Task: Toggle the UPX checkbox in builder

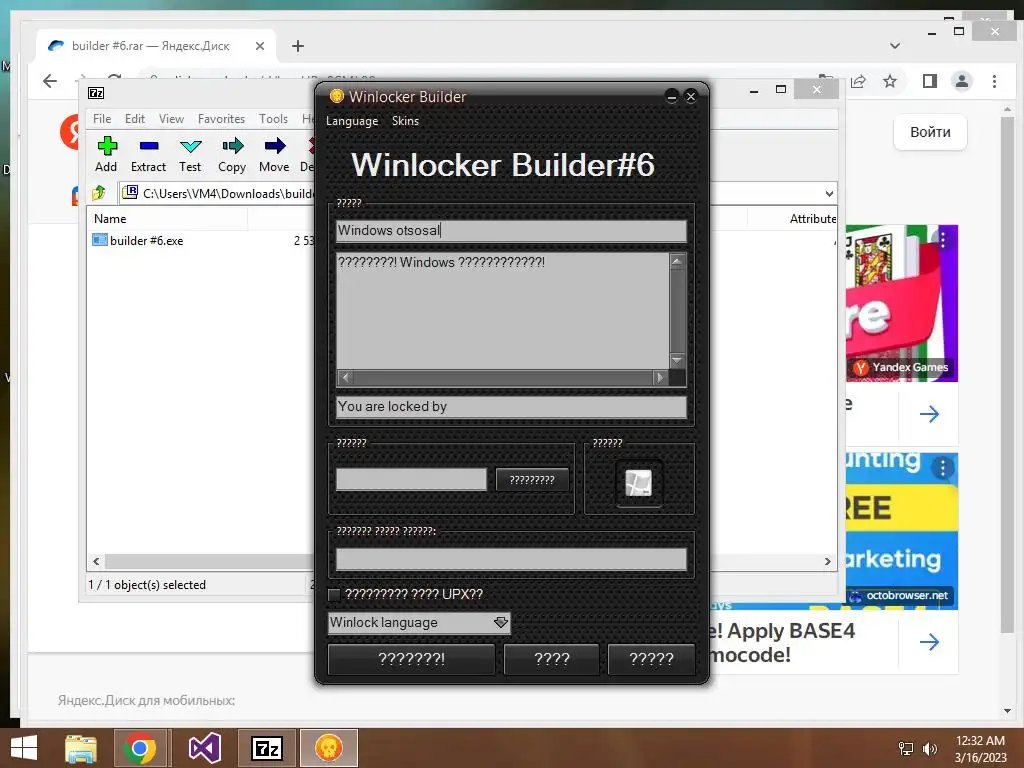Action: coord(334,594)
